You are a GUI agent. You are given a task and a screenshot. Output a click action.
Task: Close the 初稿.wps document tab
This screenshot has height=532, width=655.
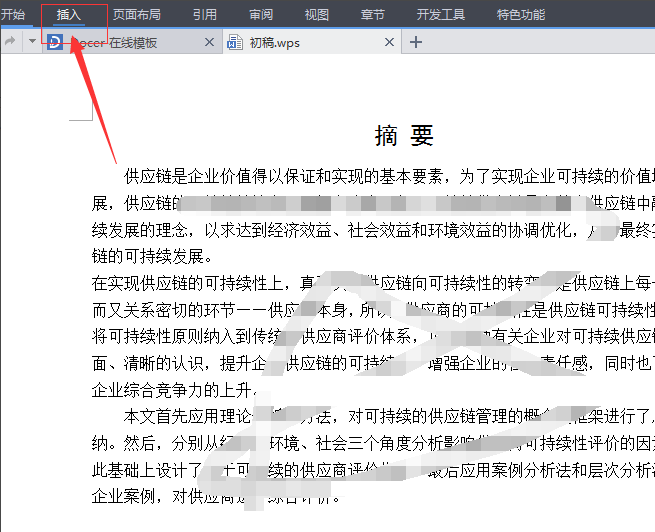(x=389, y=42)
